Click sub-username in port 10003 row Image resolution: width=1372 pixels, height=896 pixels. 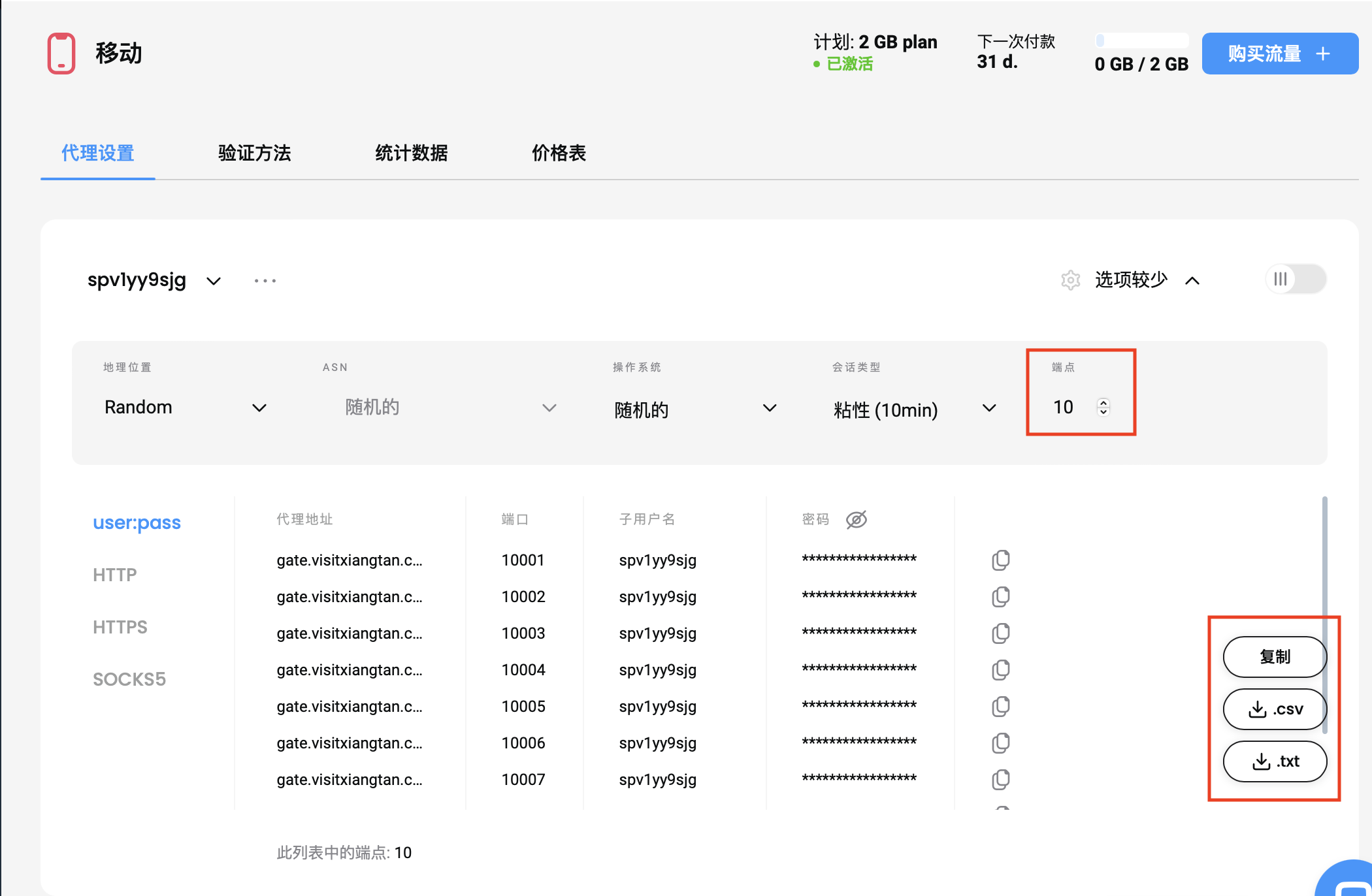(658, 633)
